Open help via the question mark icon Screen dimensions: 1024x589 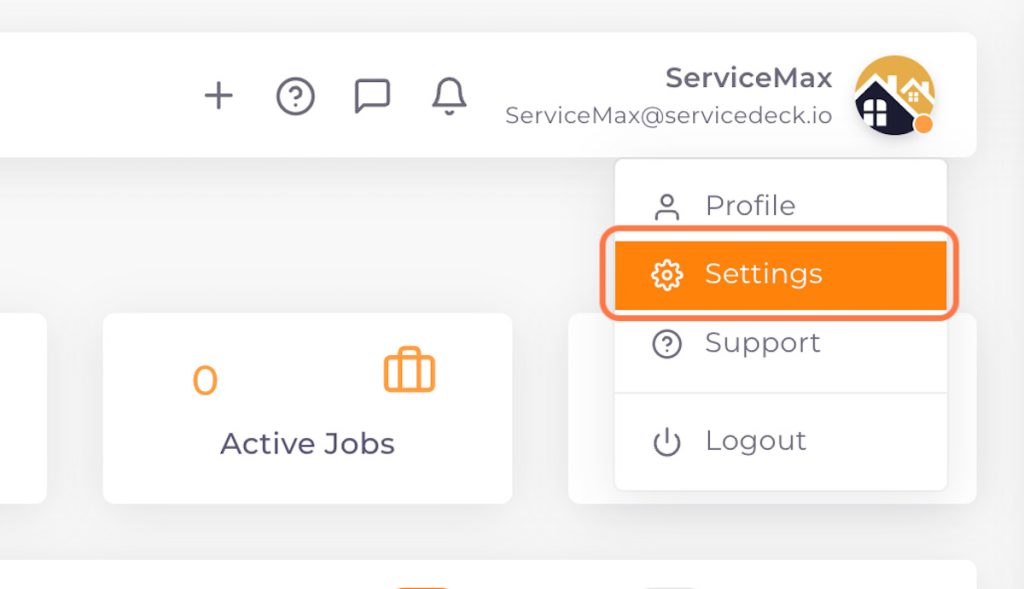[295, 95]
